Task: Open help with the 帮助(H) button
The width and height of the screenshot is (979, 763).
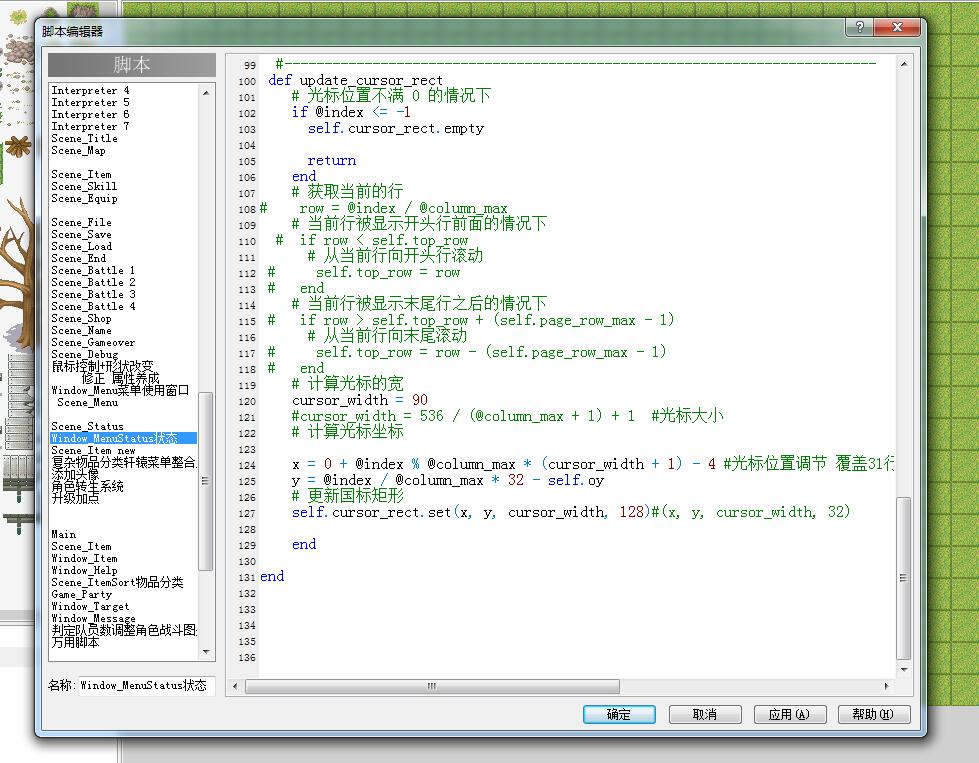Action: point(873,714)
